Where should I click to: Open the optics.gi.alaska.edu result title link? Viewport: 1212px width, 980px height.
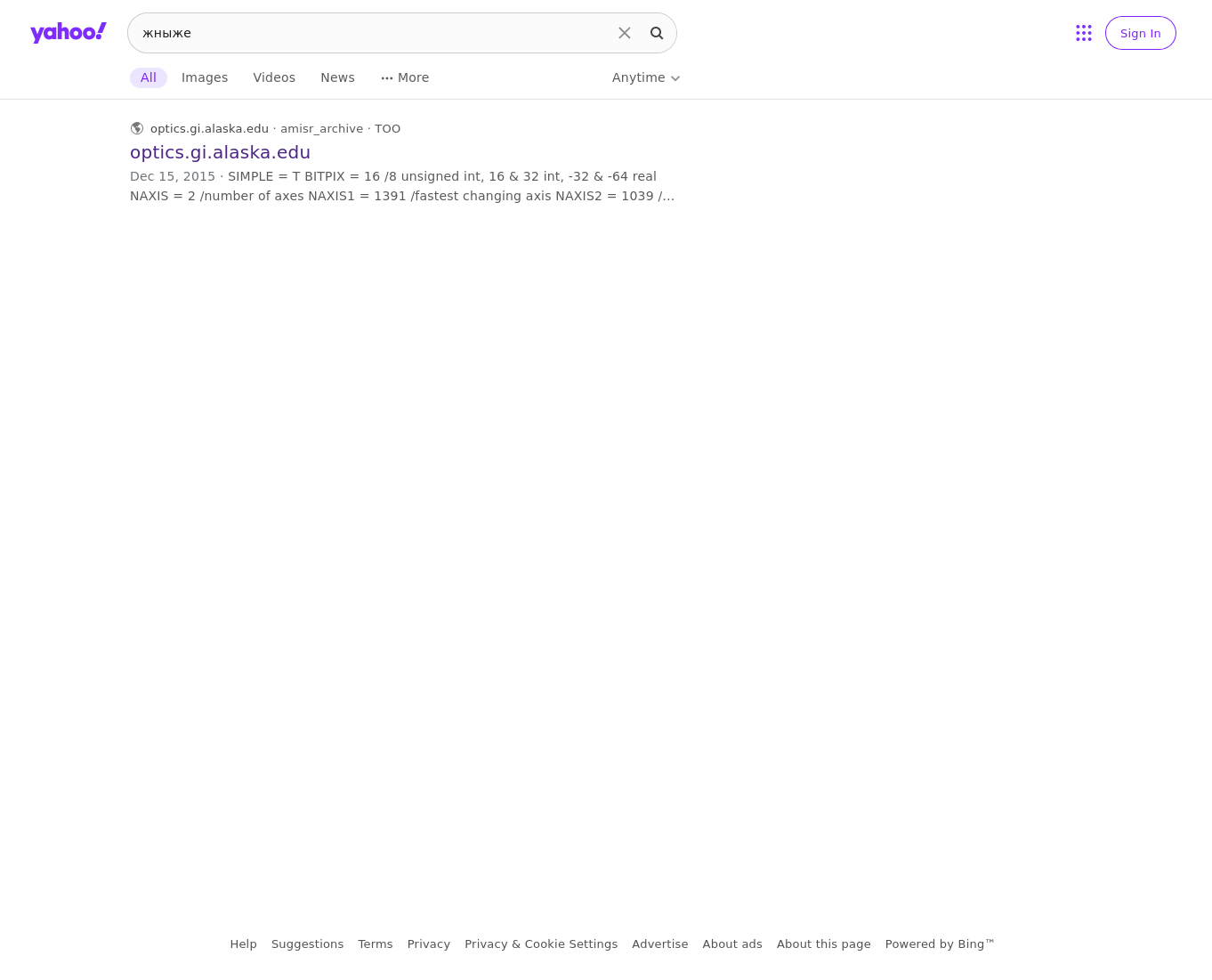coord(220,152)
